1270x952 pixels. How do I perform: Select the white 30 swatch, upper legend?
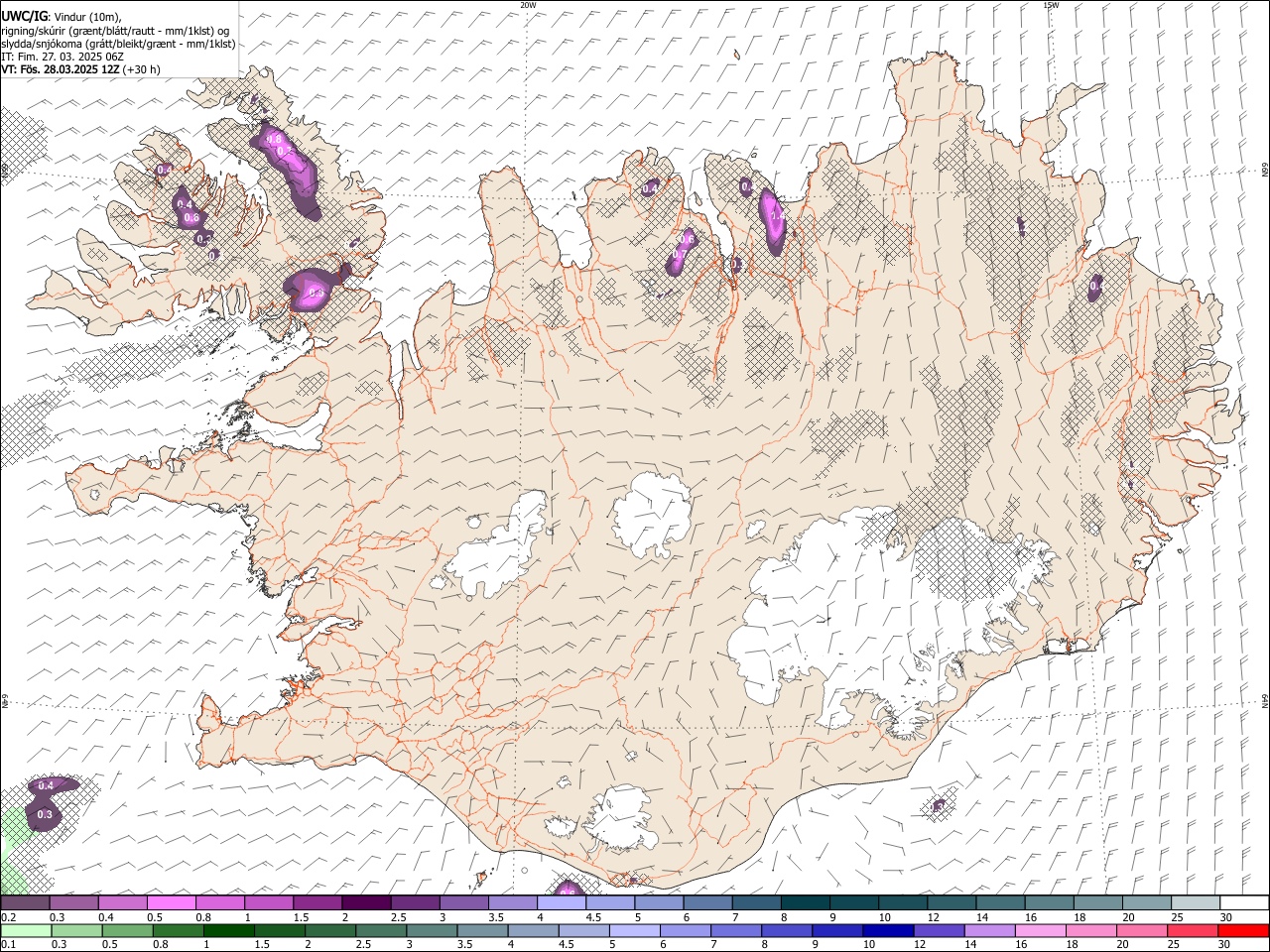coord(1243,902)
